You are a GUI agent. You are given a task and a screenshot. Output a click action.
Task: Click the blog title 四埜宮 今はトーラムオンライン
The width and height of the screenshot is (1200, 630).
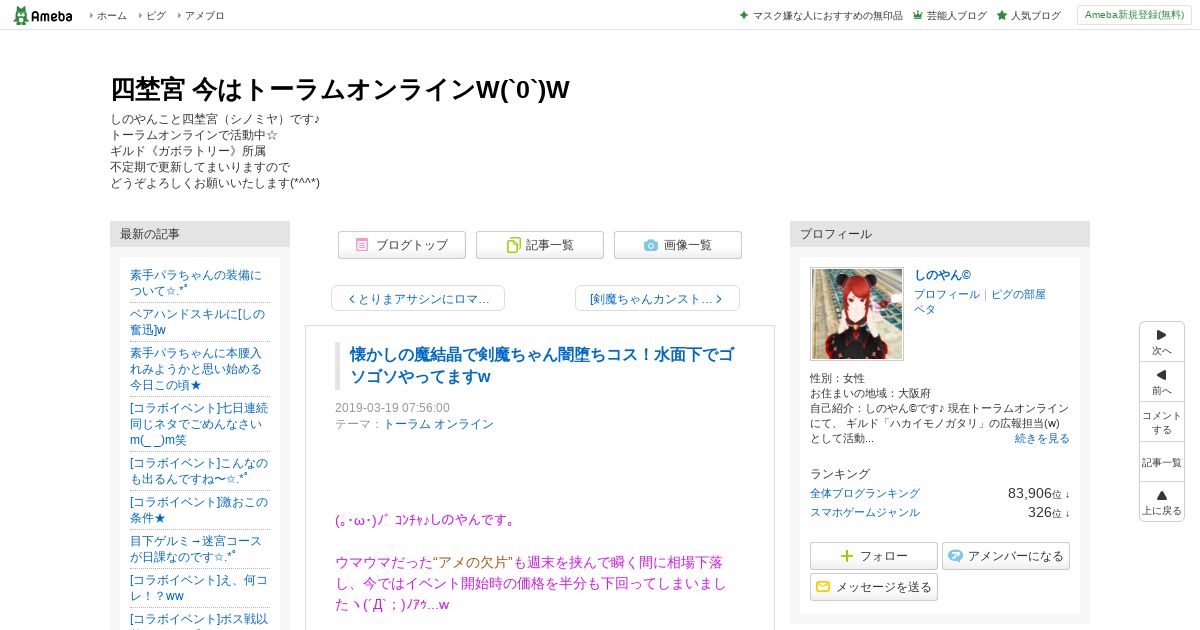340,89
